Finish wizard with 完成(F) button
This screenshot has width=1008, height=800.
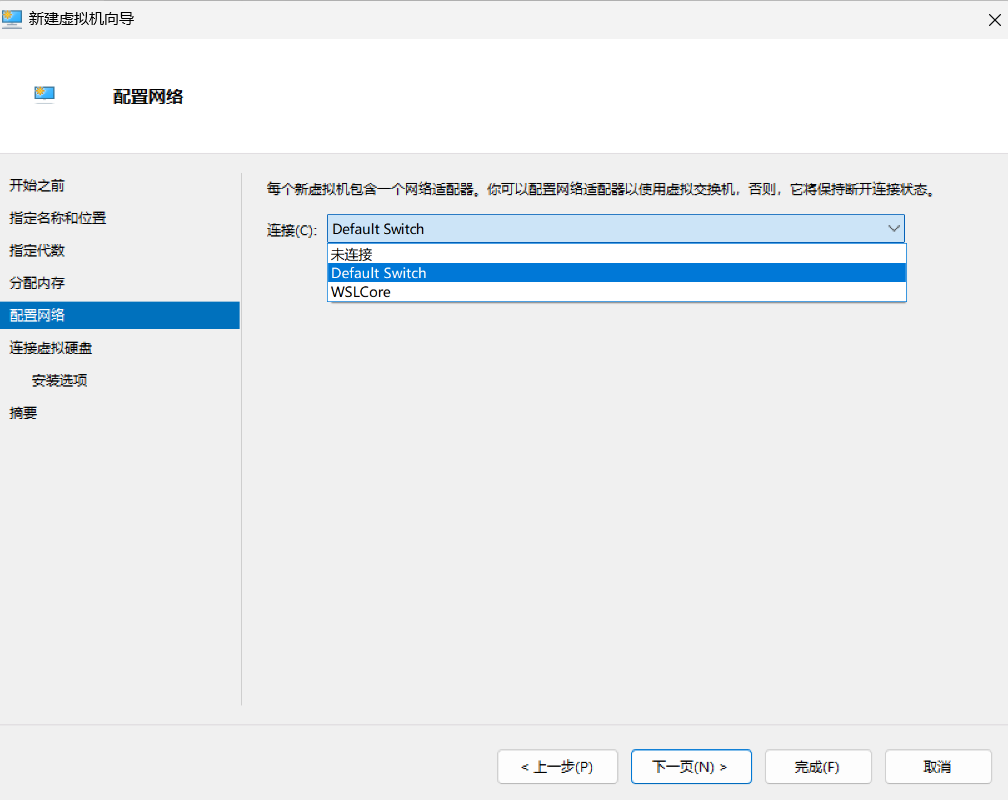point(818,767)
